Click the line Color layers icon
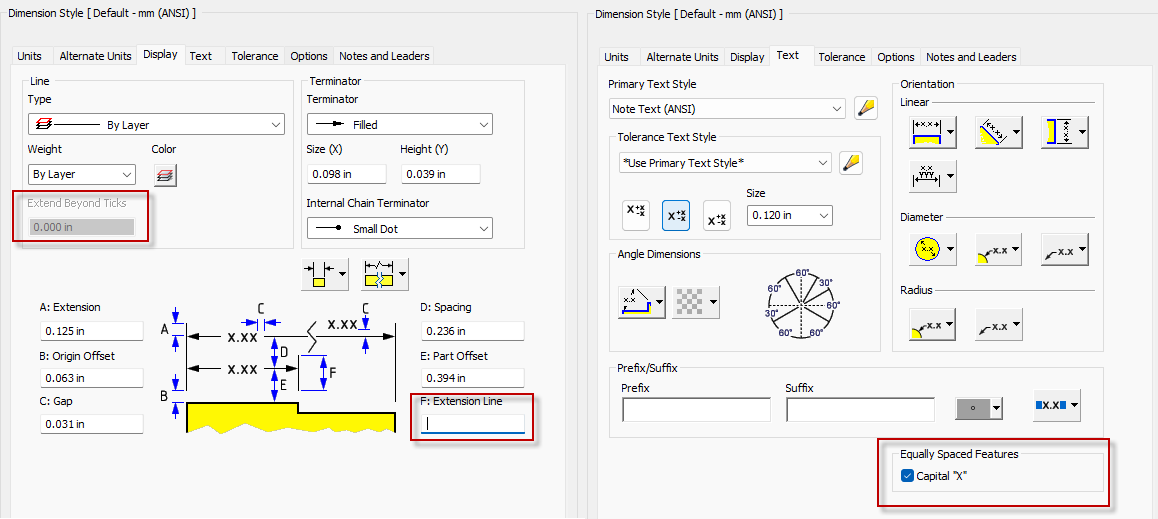The image size is (1158, 519). (166, 175)
